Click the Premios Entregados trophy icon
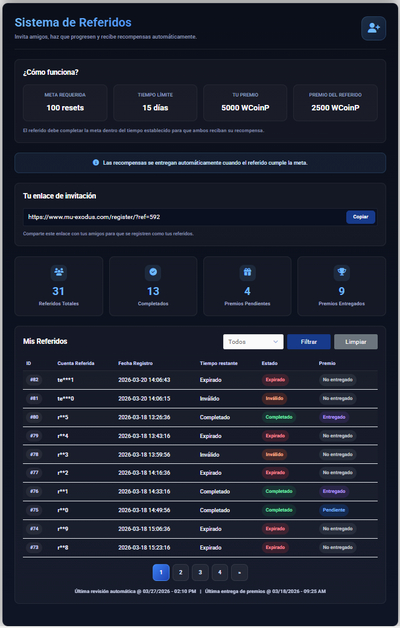Image resolution: width=400 pixels, height=628 pixels. coord(342,272)
